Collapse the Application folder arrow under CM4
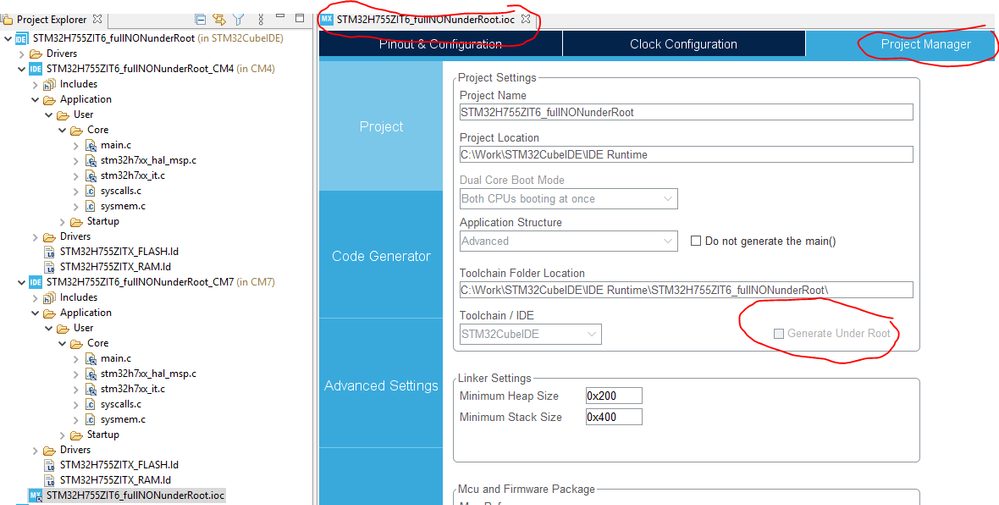The width and height of the screenshot is (999, 505). [x=35, y=99]
